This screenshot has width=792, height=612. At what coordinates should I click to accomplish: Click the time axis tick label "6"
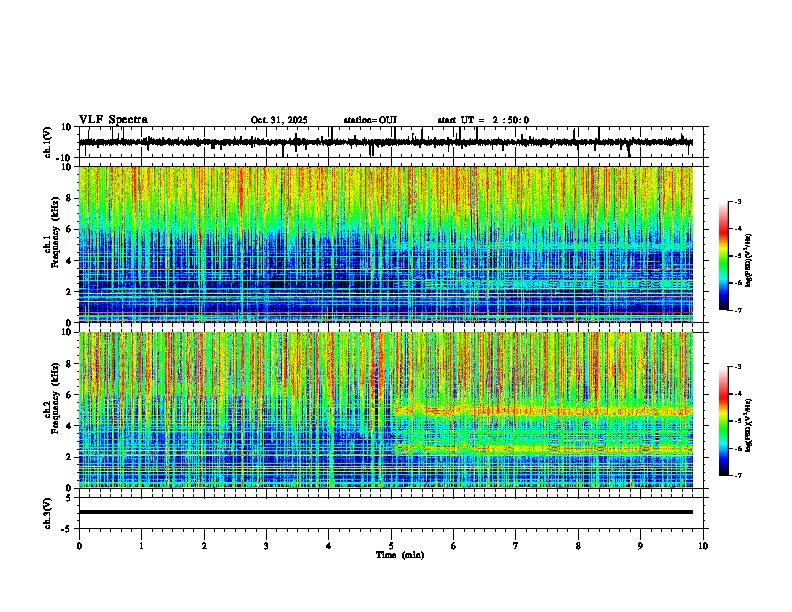pos(454,546)
